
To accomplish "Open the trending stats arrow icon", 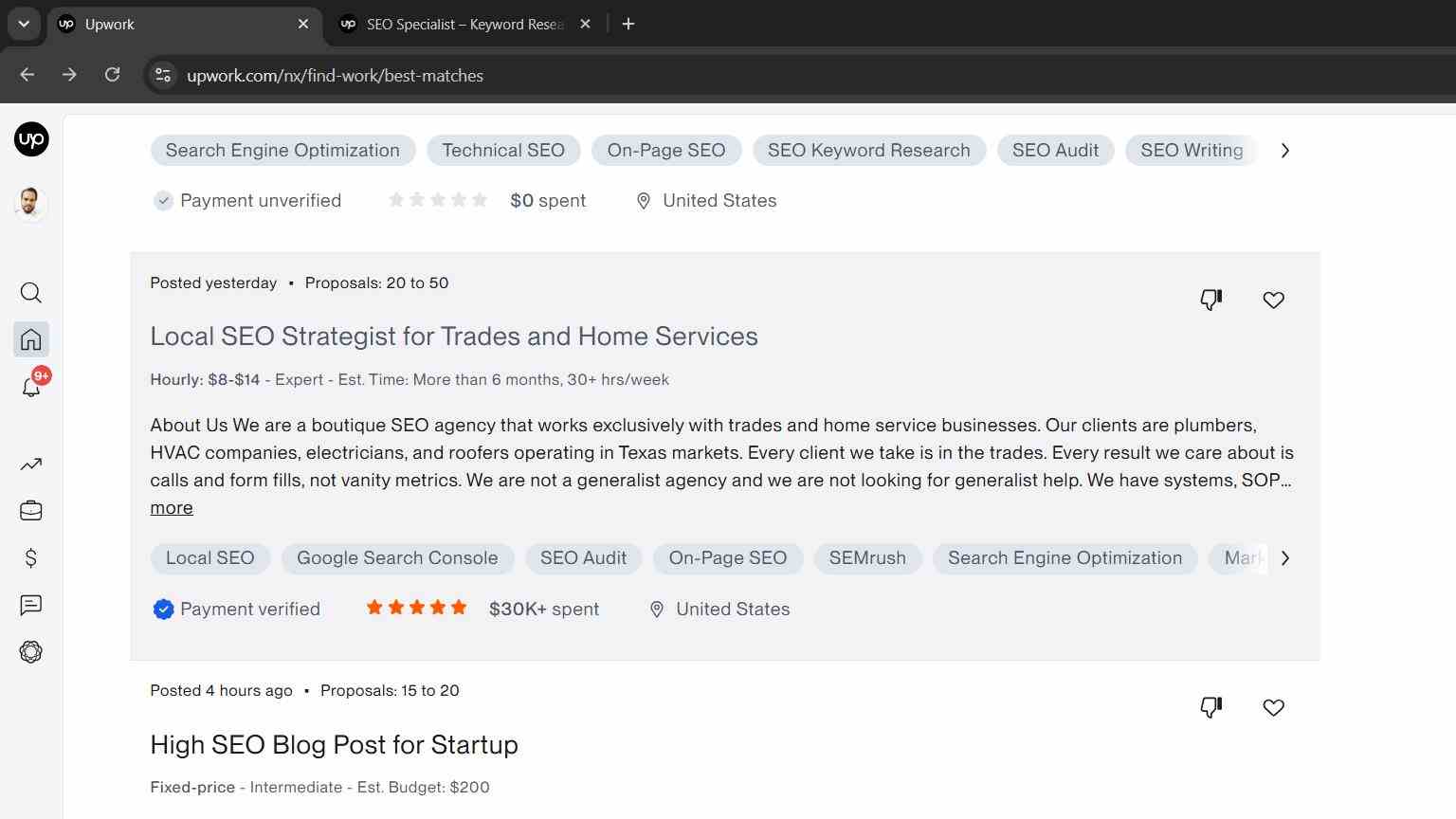I will (x=31, y=464).
